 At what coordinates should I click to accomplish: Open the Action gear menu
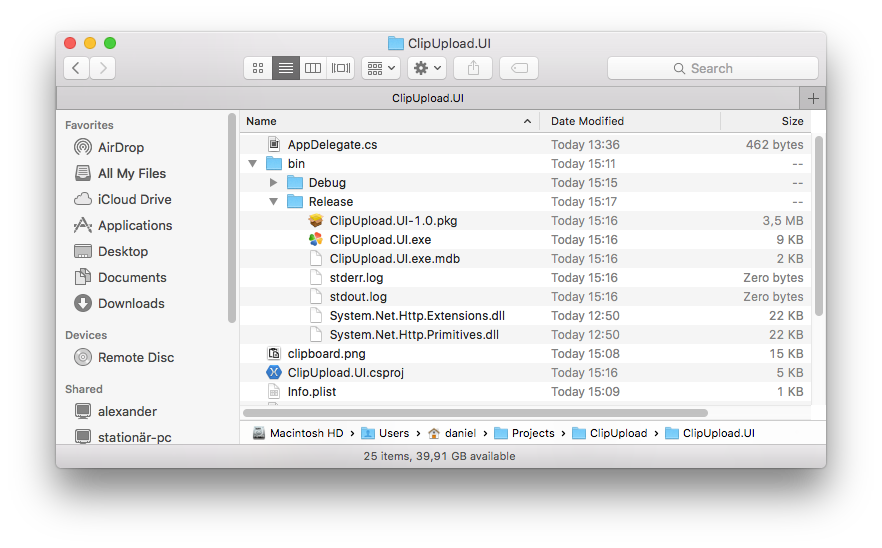tap(427, 68)
